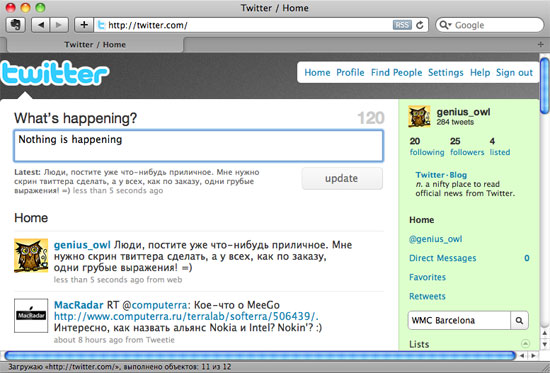Open a new tab with the plus button

tap(540, 45)
